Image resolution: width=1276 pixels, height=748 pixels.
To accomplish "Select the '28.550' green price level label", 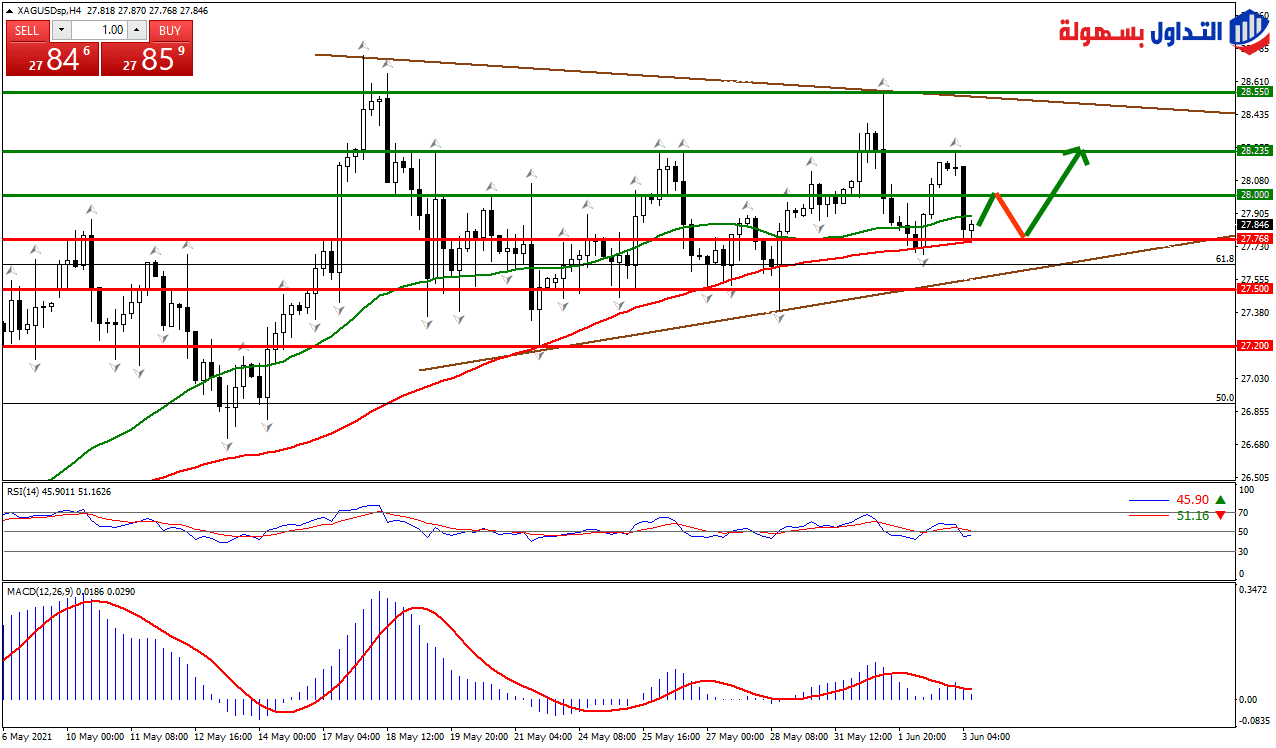I will pyautogui.click(x=1254, y=91).
